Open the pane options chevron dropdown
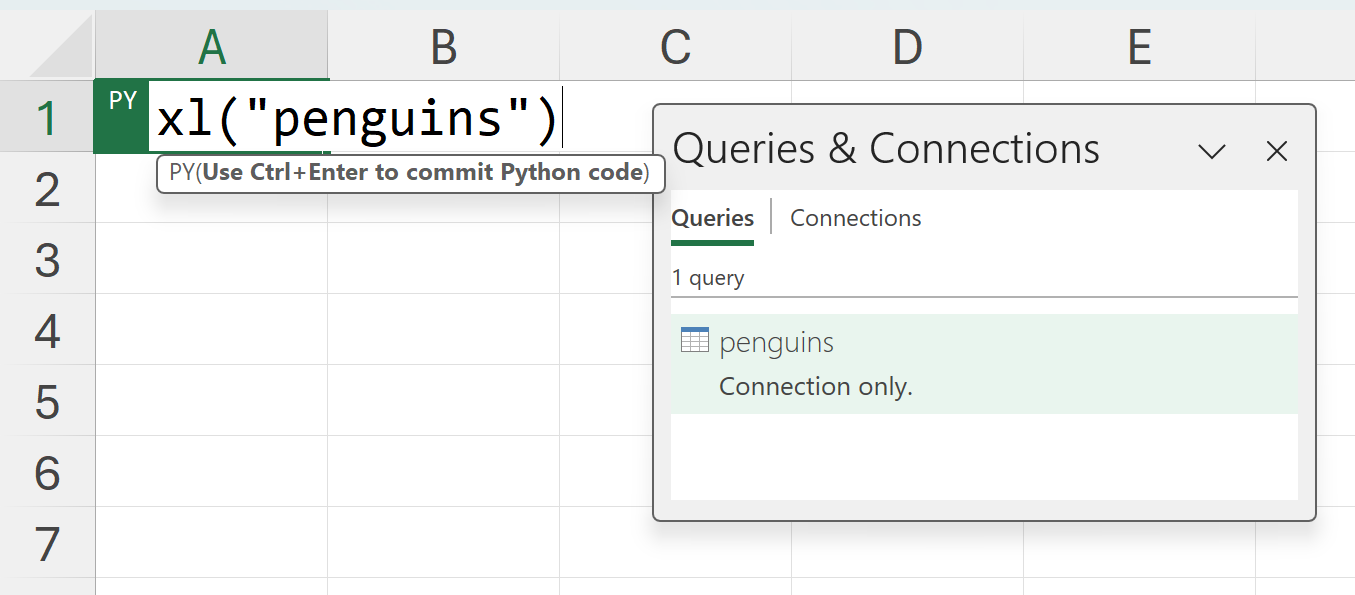 point(1212,151)
